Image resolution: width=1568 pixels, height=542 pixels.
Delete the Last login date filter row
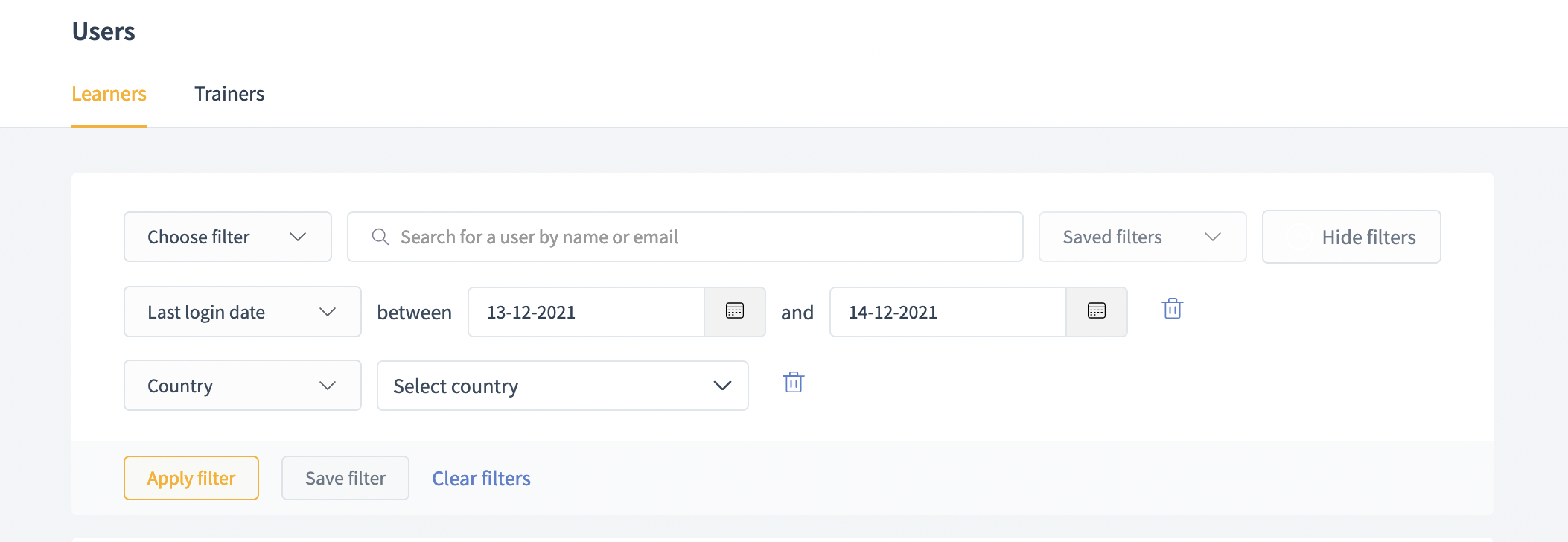click(1173, 308)
